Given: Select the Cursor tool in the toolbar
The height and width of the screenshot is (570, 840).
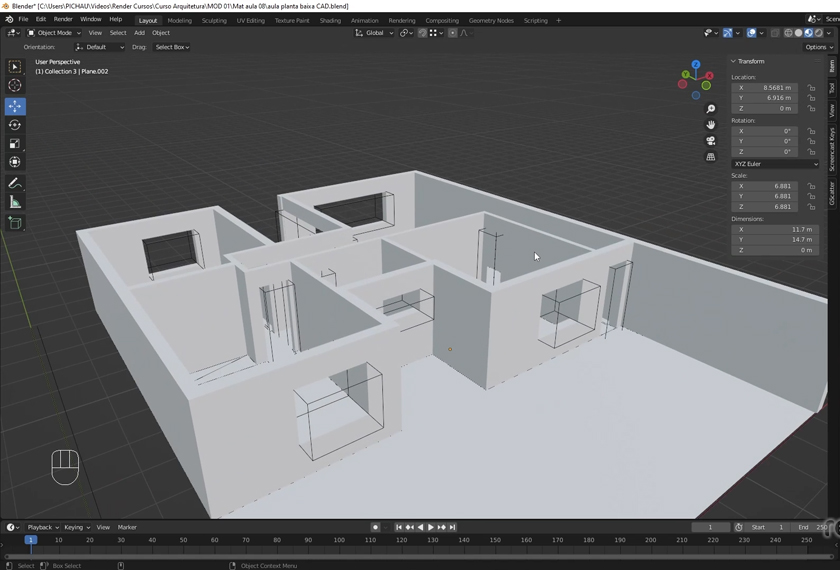Looking at the screenshot, I should click(15, 86).
